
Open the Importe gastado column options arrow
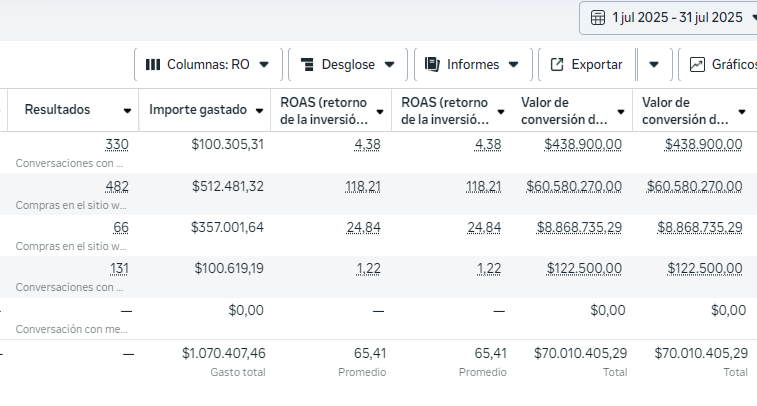click(x=257, y=110)
